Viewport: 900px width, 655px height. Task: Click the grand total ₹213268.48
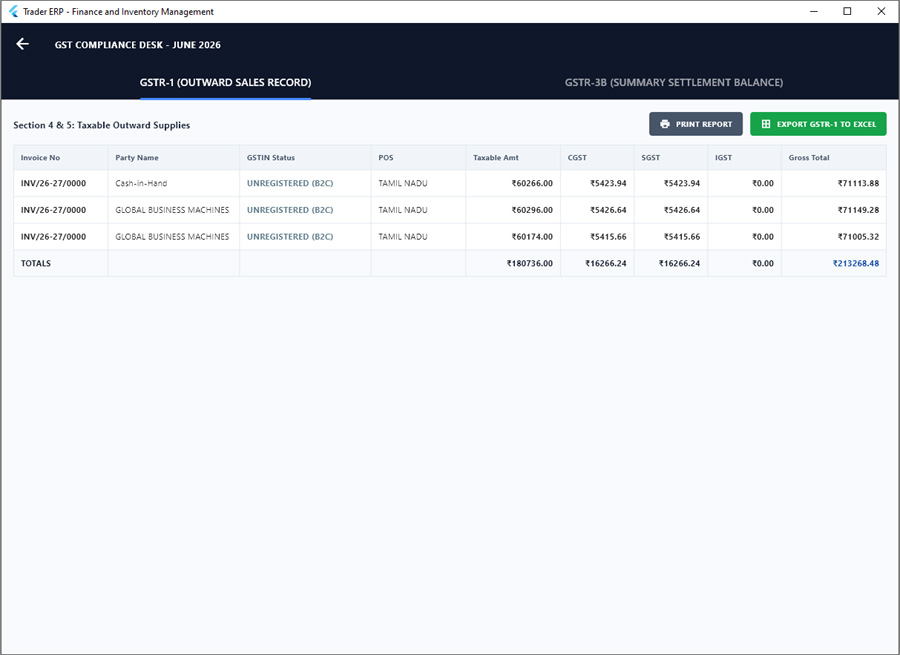pos(855,263)
